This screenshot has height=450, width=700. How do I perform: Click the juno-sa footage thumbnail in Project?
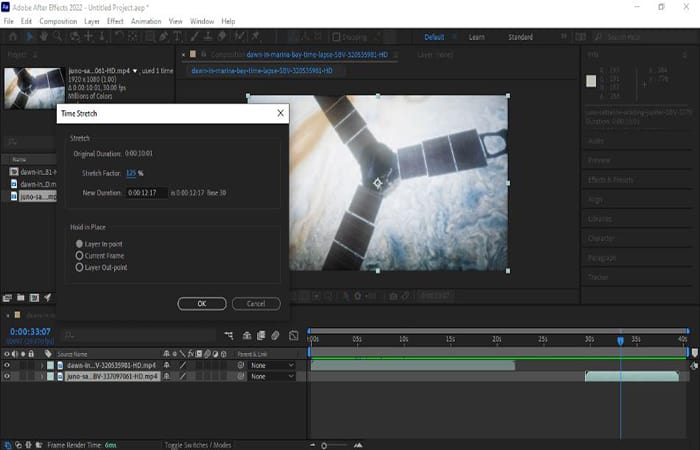coord(34,88)
